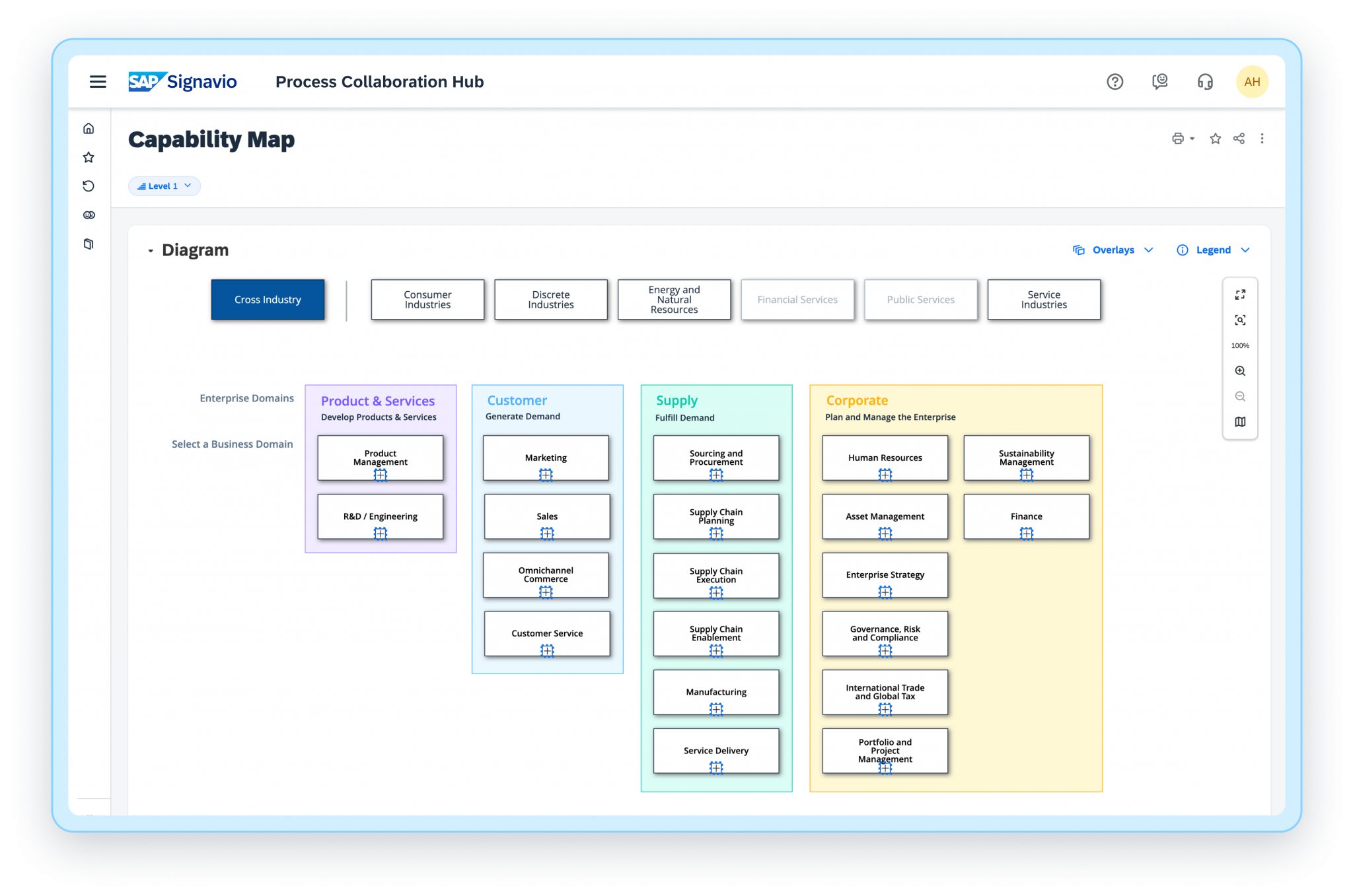This screenshot has width=1353, height=896.
Task: Expand the Legend section
Action: coord(1213,250)
